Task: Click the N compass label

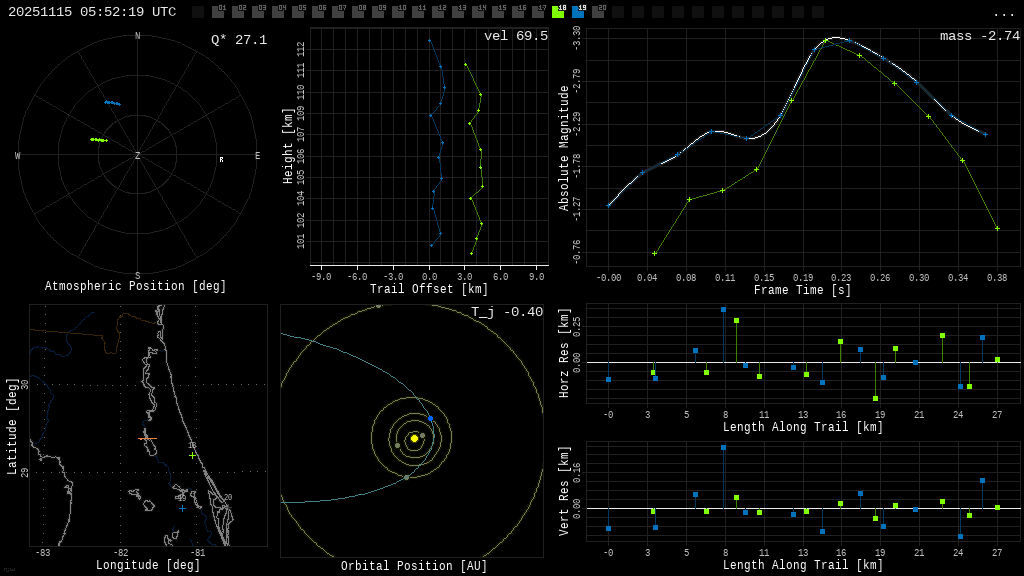Action: pyautogui.click(x=137, y=36)
